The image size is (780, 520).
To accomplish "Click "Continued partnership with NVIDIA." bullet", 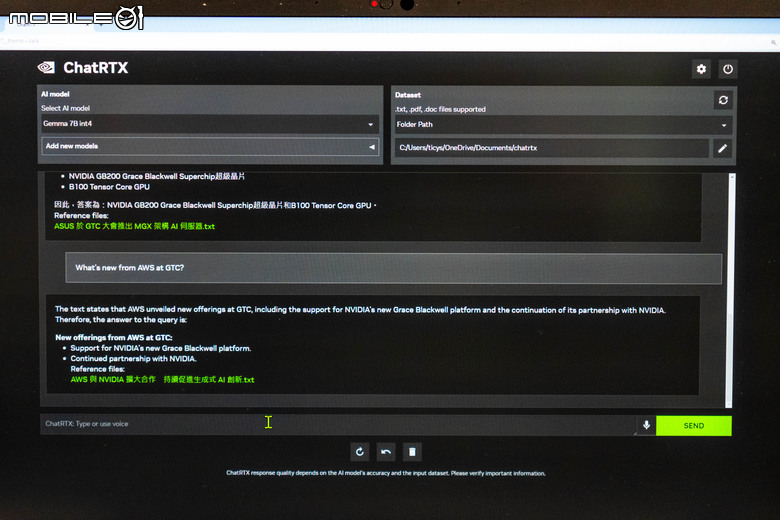I will (133, 359).
